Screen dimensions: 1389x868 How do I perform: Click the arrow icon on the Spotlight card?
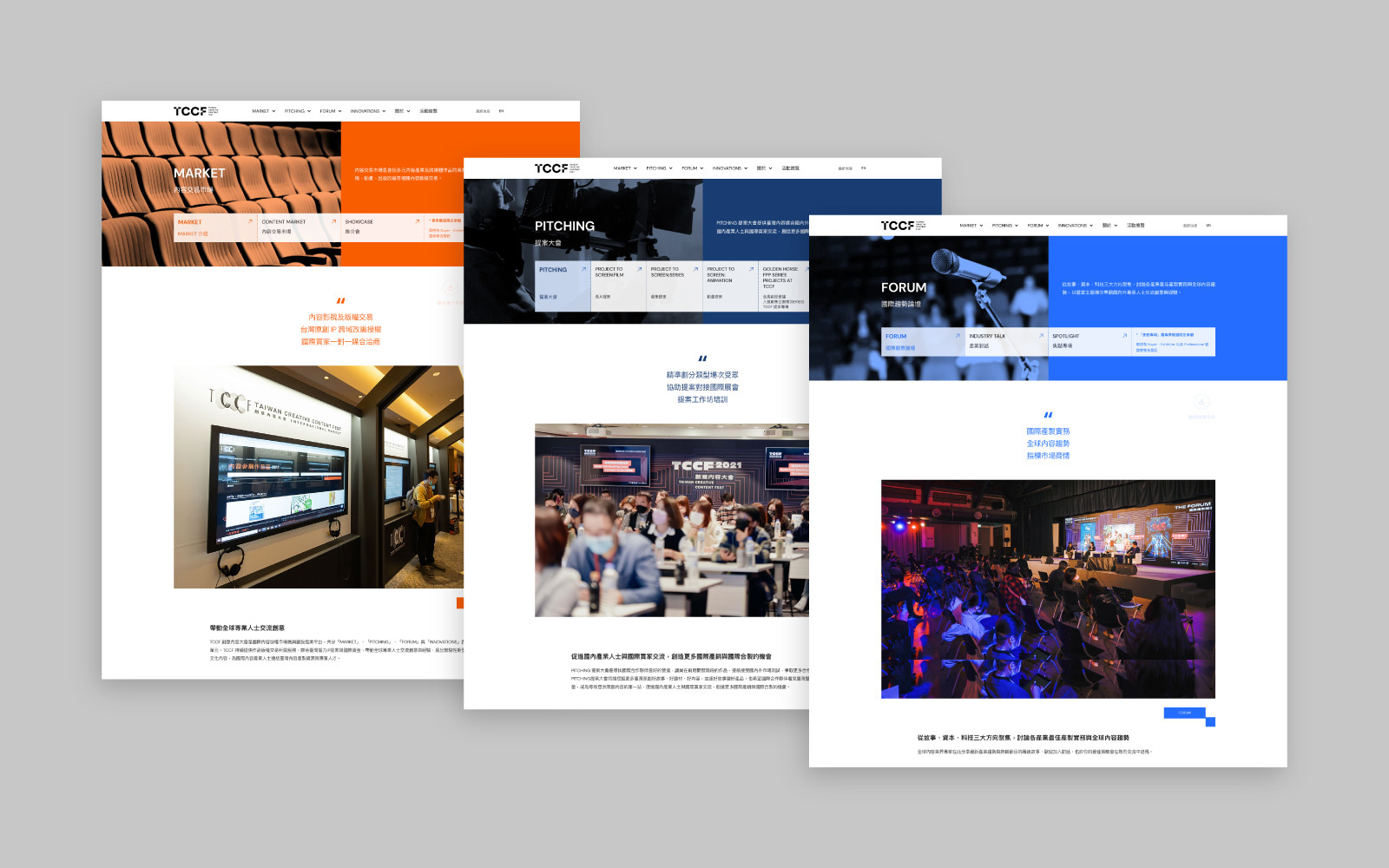1124,336
